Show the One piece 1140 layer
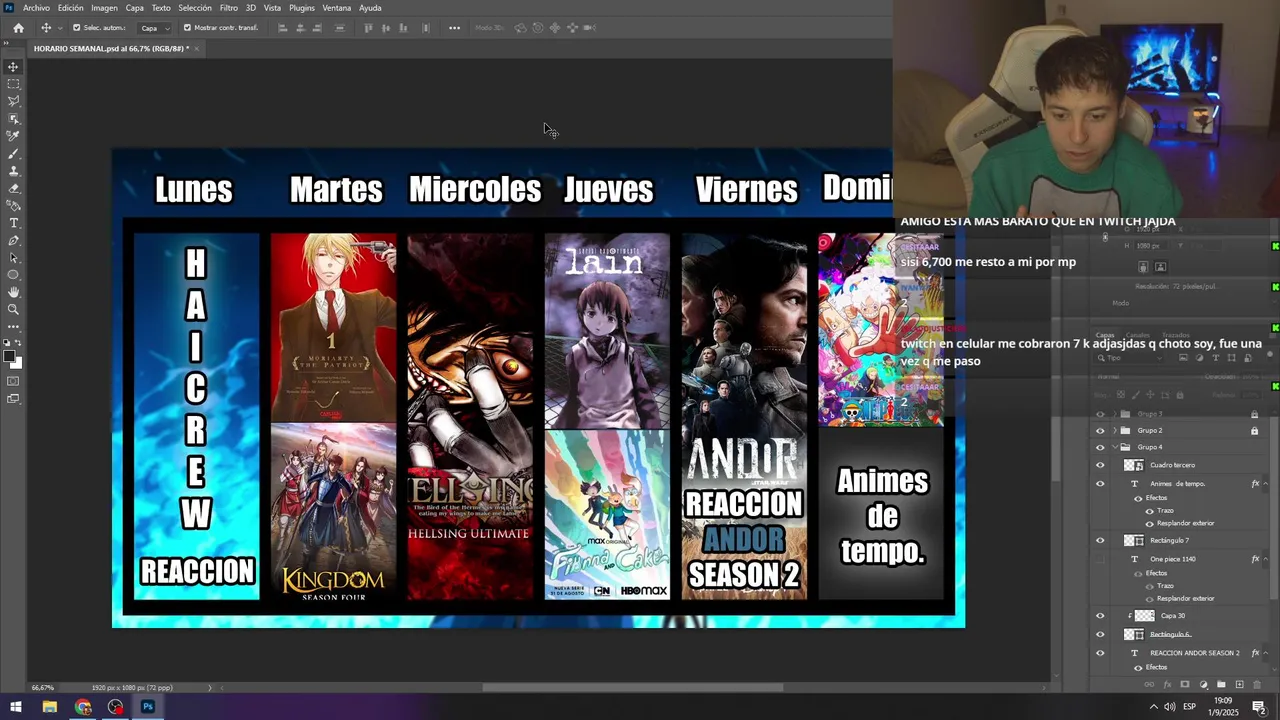 (1100, 559)
